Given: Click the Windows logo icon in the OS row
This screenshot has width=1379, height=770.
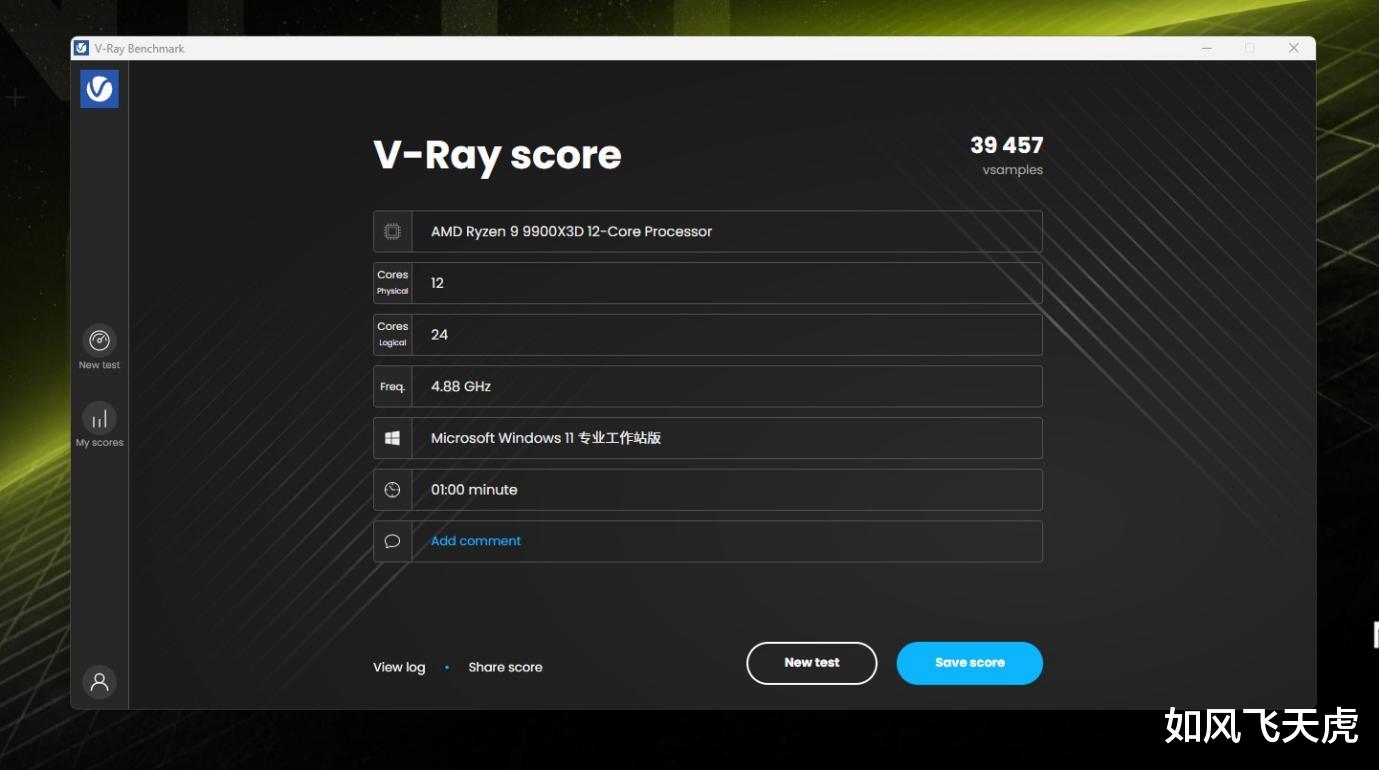Looking at the screenshot, I should coord(392,438).
